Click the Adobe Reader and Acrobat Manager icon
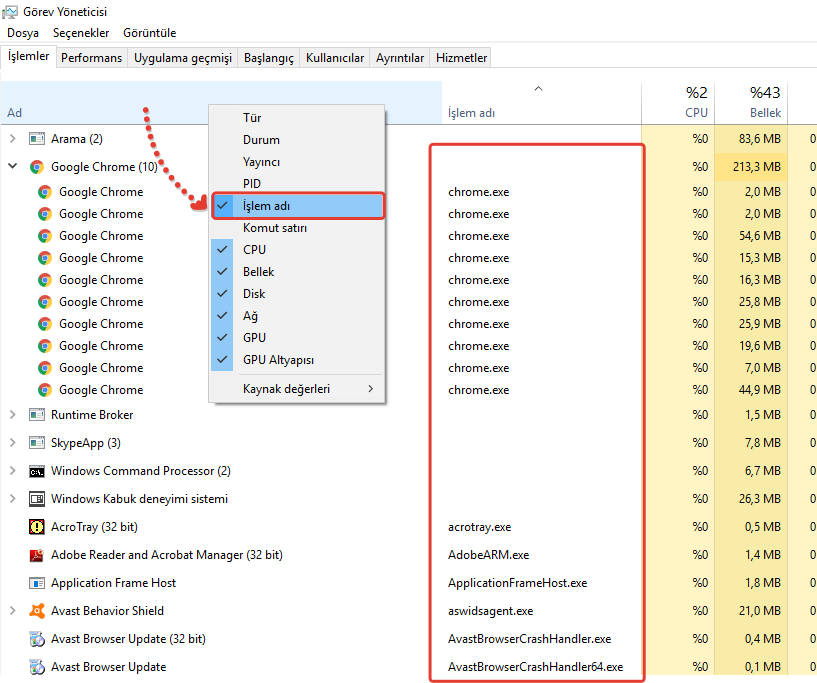Image resolution: width=817 pixels, height=683 pixels. [37, 555]
